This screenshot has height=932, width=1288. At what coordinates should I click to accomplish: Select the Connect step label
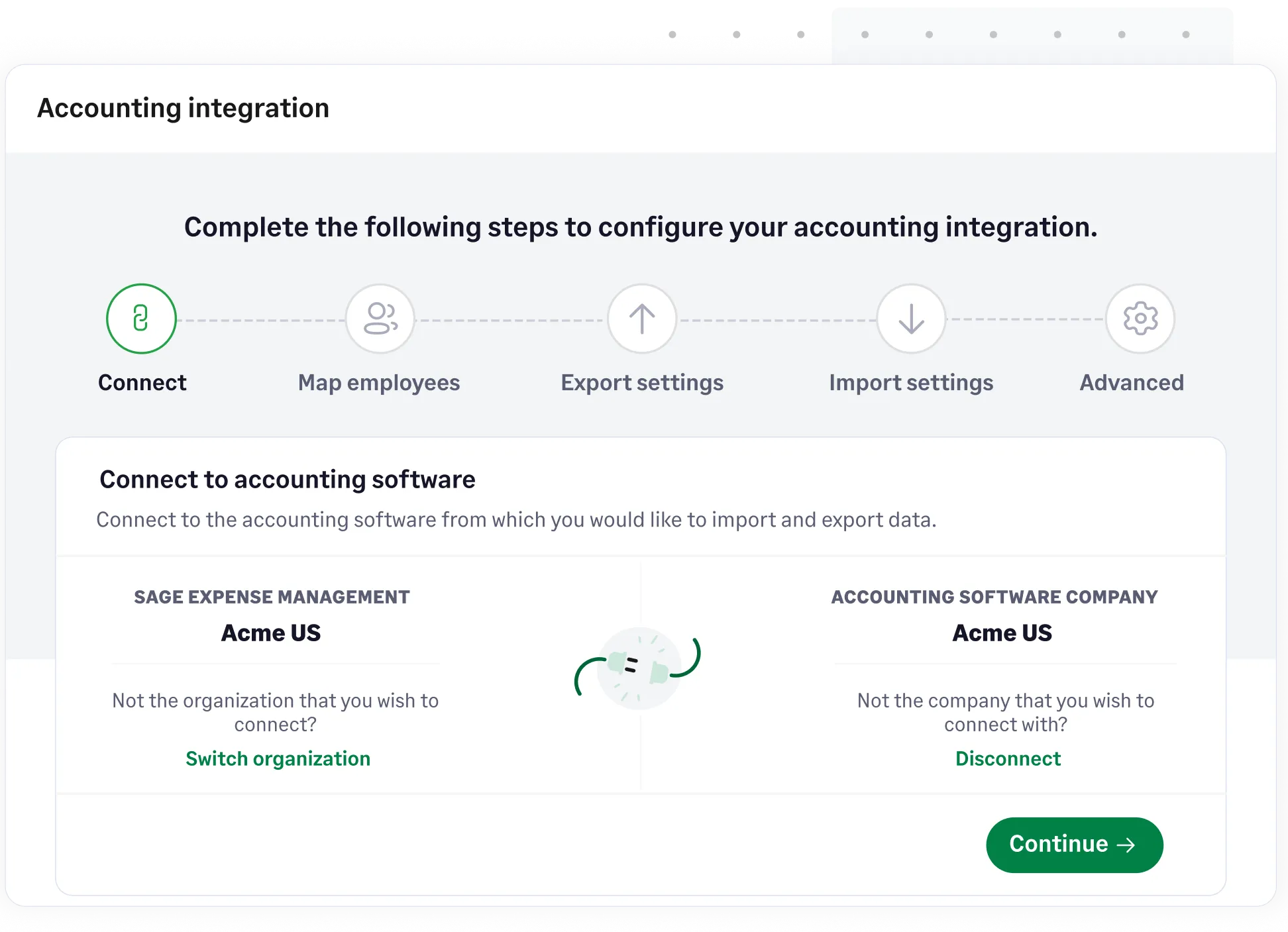142,382
